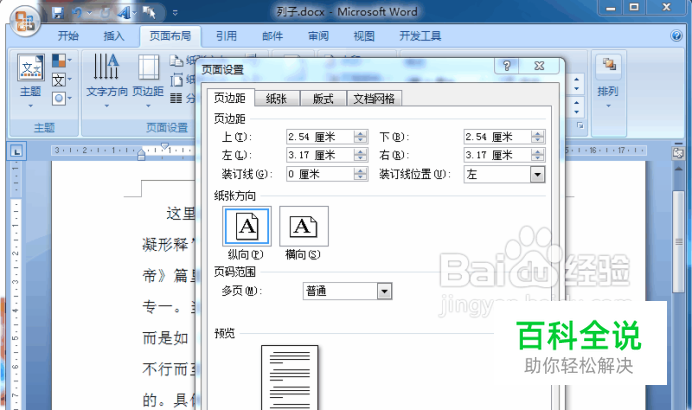The height and width of the screenshot is (410, 692).
Task: Open the 审阅 ribbon tab
Action: point(318,36)
